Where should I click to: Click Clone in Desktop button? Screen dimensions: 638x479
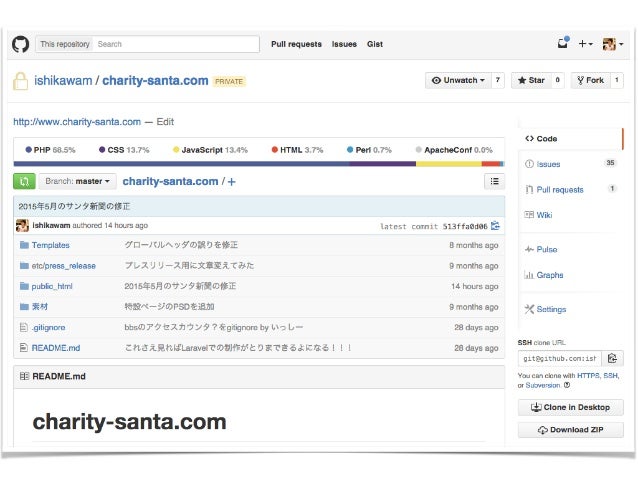click(x=570, y=407)
